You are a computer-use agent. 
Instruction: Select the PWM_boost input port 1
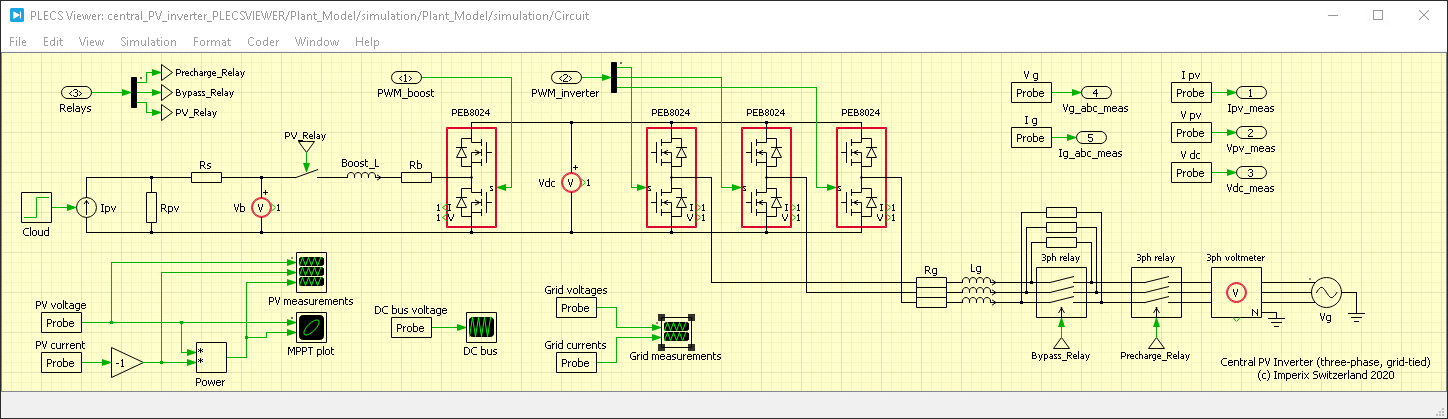click(405, 77)
